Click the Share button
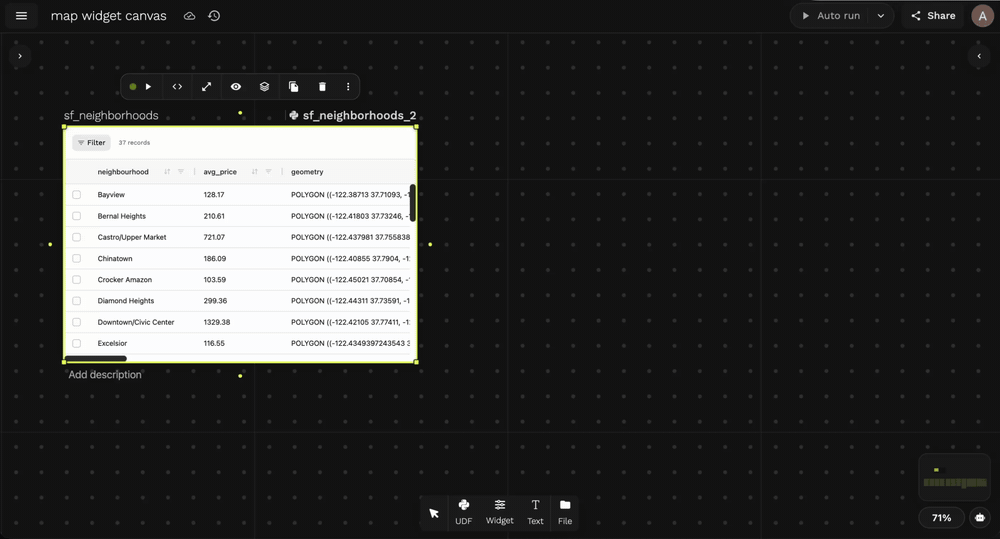Image resolution: width=1000 pixels, height=539 pixels. coord(933,16)
